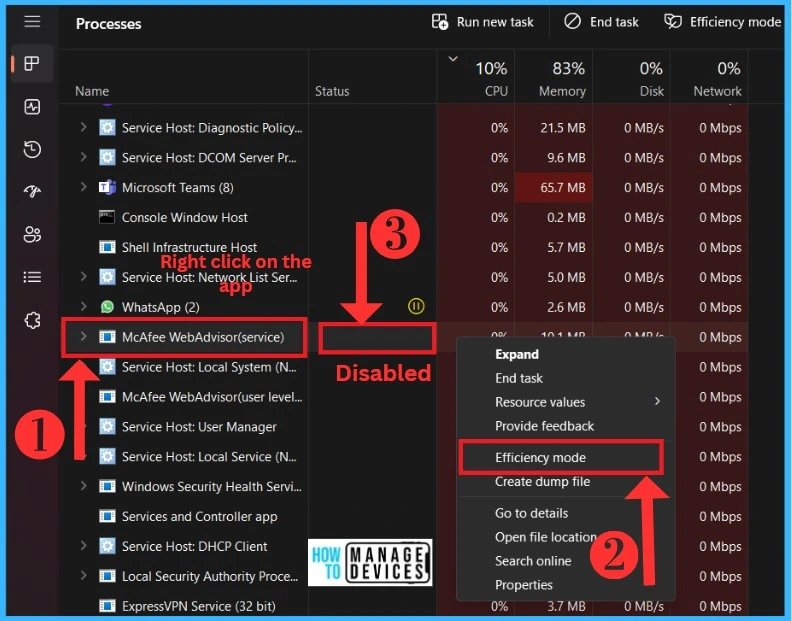Click the Windows Security Health Service icon
792x621 pixels.
tap(107, 486)
